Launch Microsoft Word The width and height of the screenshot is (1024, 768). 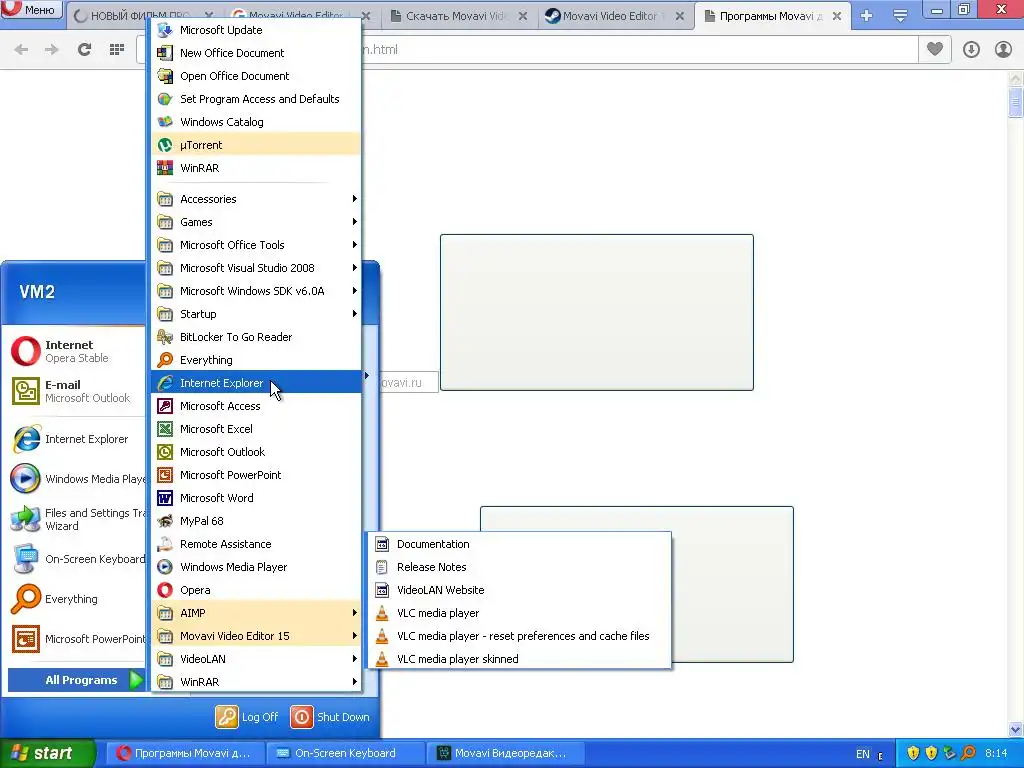[256, 498]
